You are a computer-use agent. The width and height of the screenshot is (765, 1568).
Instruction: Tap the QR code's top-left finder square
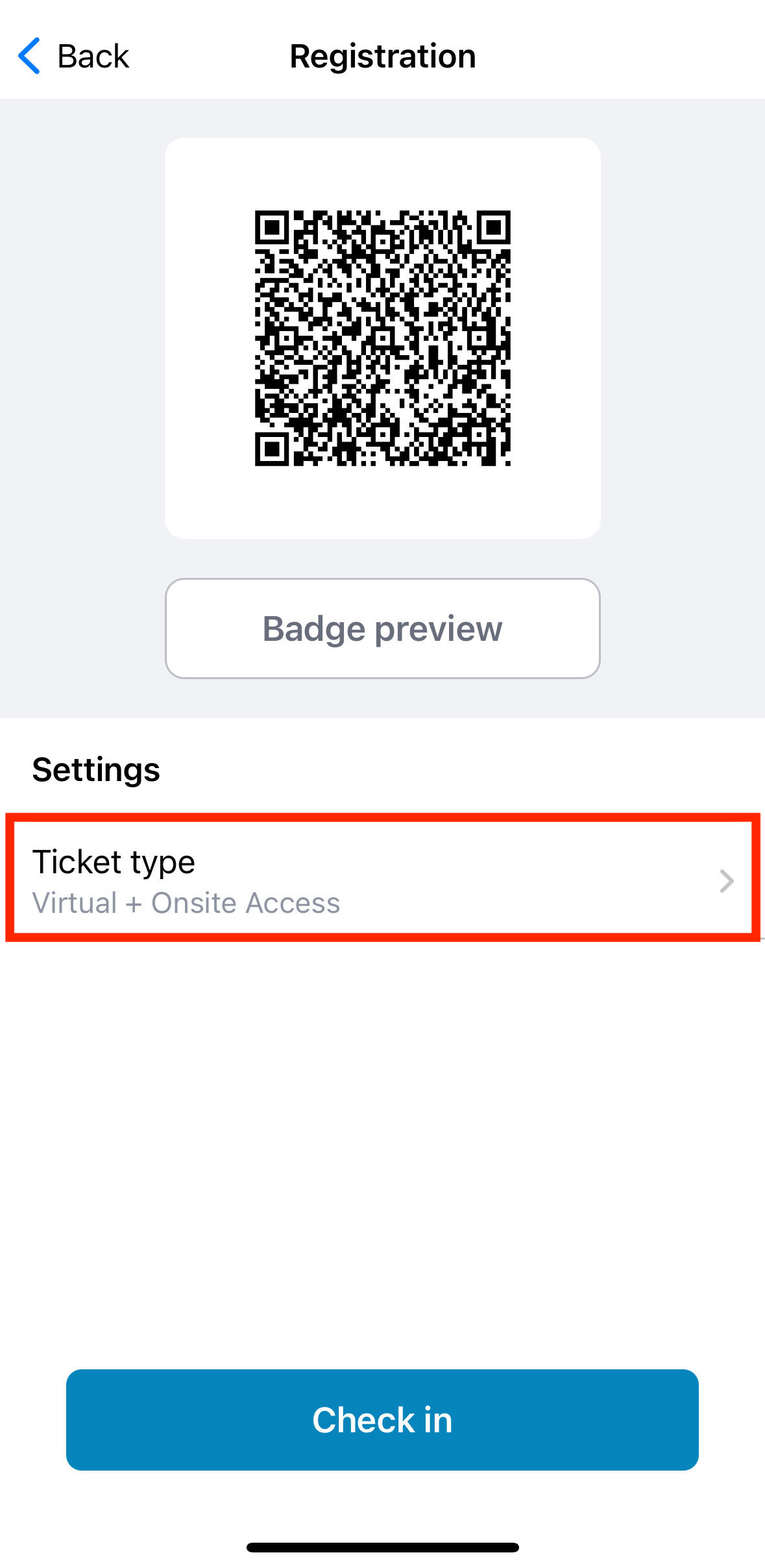(x=273, y=228)
